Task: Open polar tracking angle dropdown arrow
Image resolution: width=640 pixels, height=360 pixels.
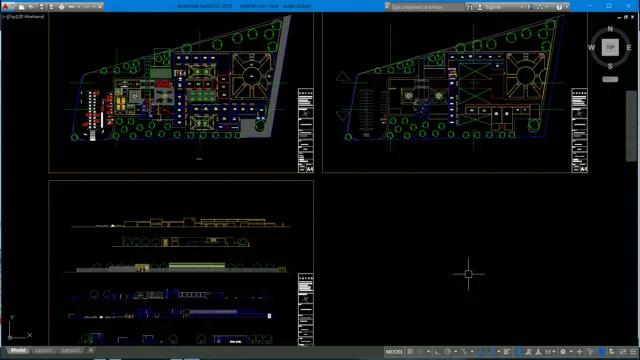Action: [456, 352]
